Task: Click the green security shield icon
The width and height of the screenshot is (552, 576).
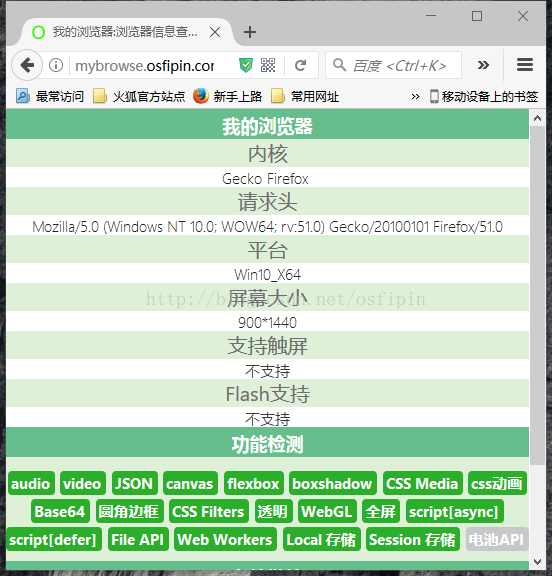Action: 245,65
